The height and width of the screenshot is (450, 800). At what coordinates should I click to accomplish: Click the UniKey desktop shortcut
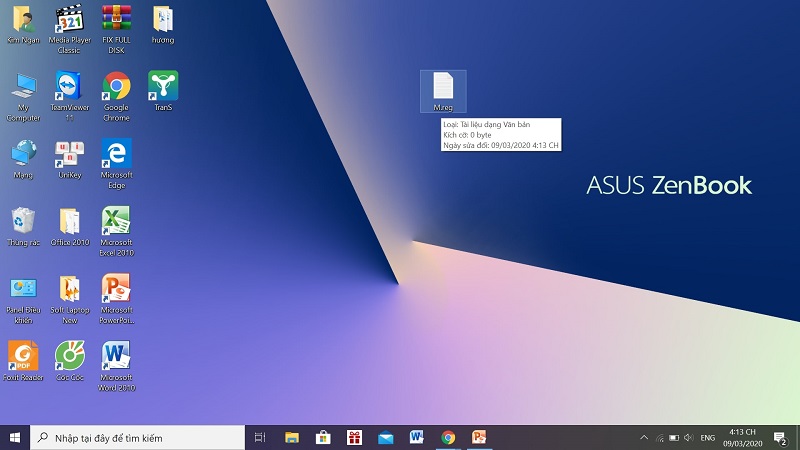[x=69, y=159]
